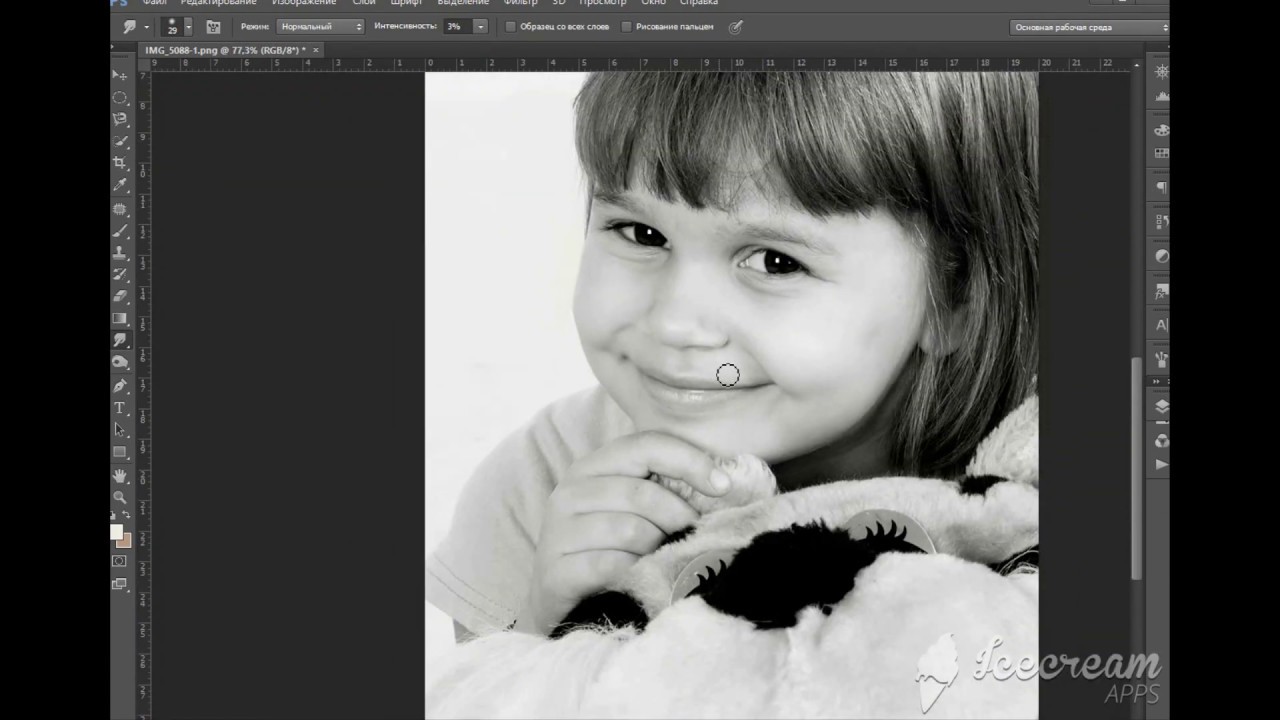Viewport: 1280px width, 720px height.
Task: Change screen mode icon in toolbox
Action: click(x=120, y=584)
